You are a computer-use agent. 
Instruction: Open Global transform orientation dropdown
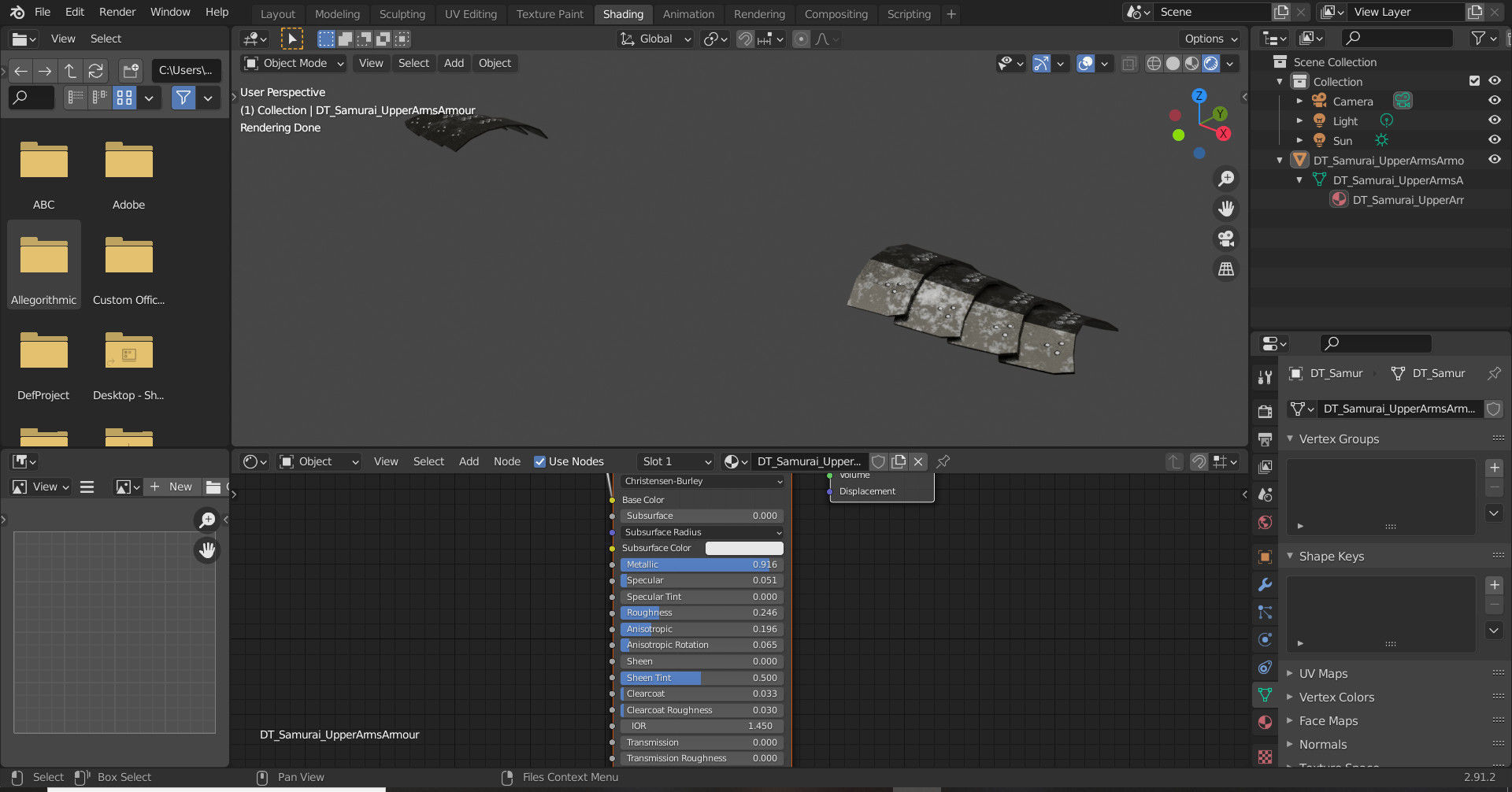pyautogui.click(x=655, y=39)
